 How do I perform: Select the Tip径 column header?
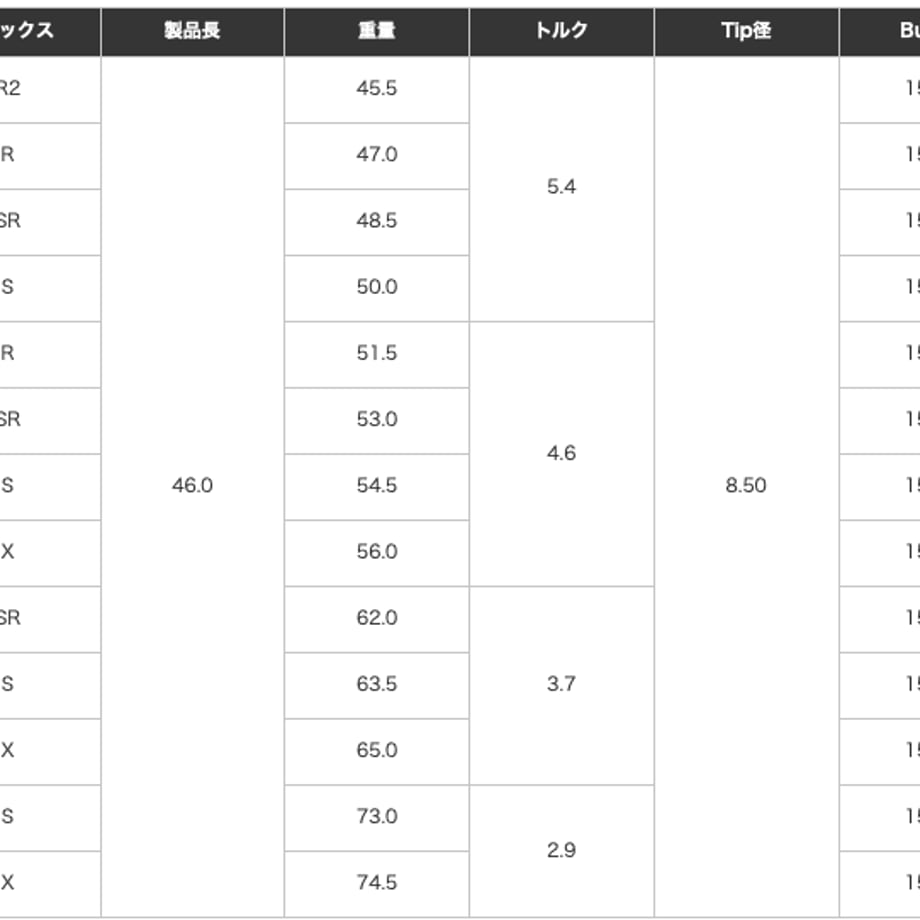pos(746,32)
